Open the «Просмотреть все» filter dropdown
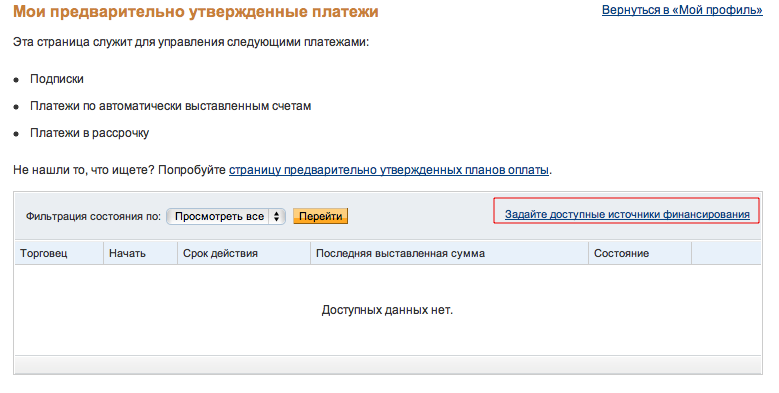Image resolution: width=779 pixels, height=393 pixels. tap(226, 217)
